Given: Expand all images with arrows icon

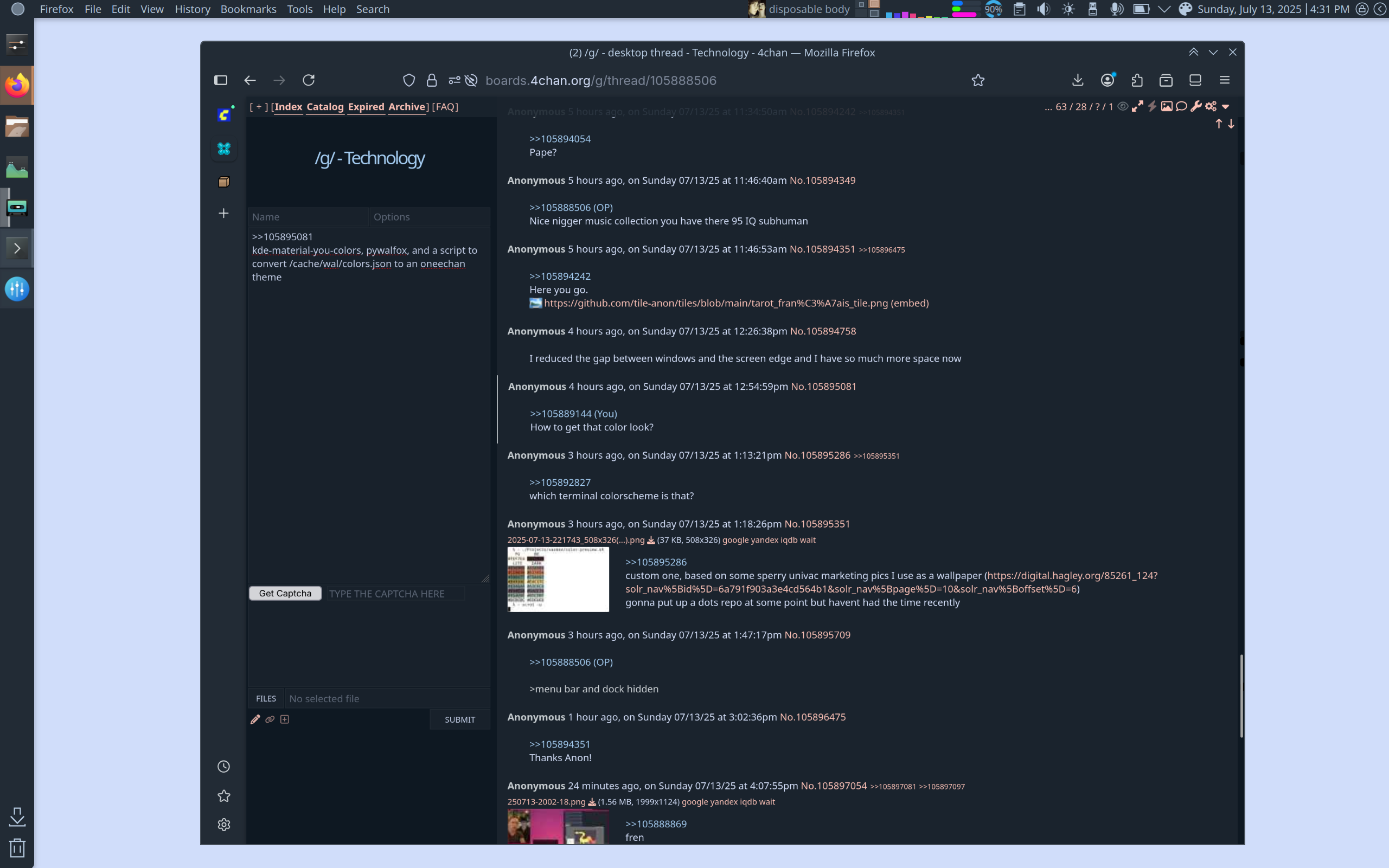Looking at the screenshot, I should [x=1137, y=106].
